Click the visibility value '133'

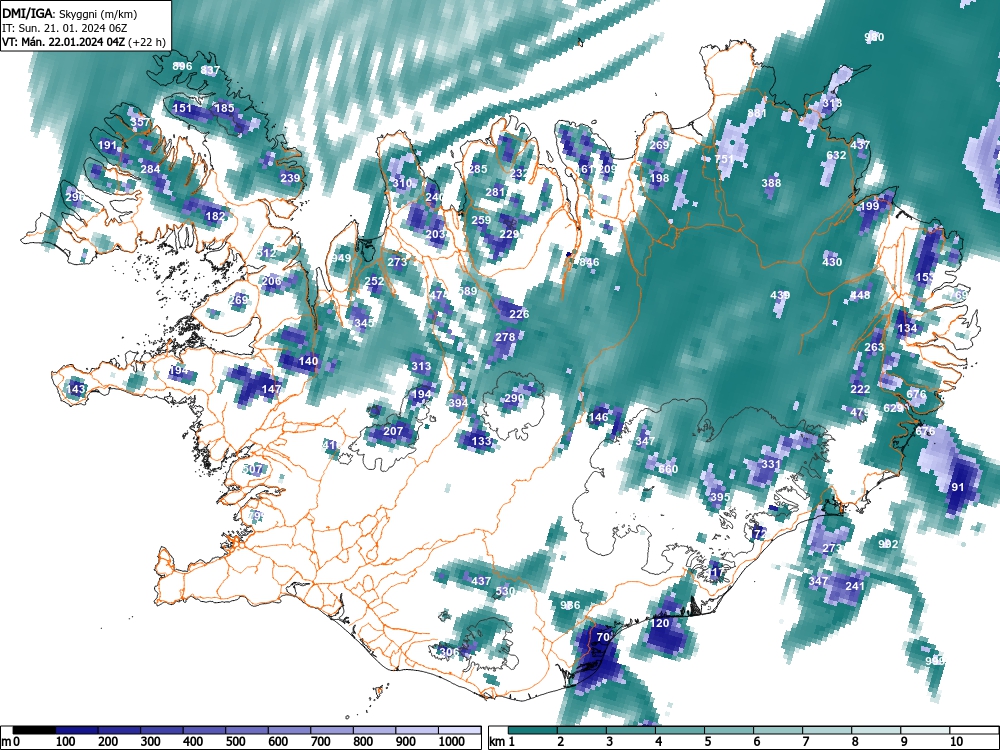[482, 441]
